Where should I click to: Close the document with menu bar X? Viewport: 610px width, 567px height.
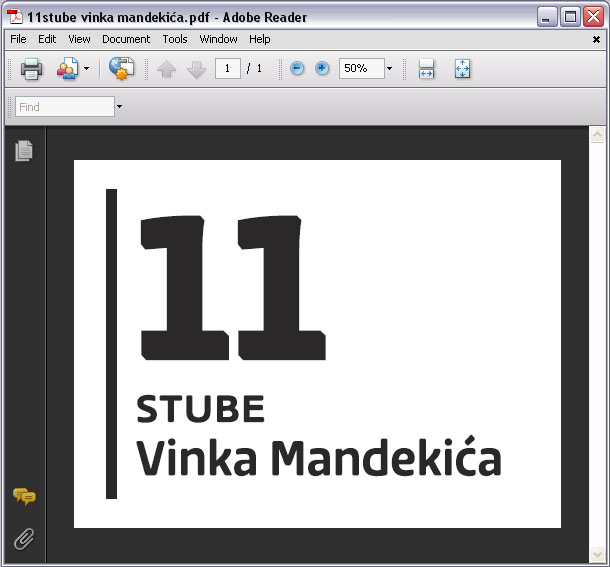596,39
